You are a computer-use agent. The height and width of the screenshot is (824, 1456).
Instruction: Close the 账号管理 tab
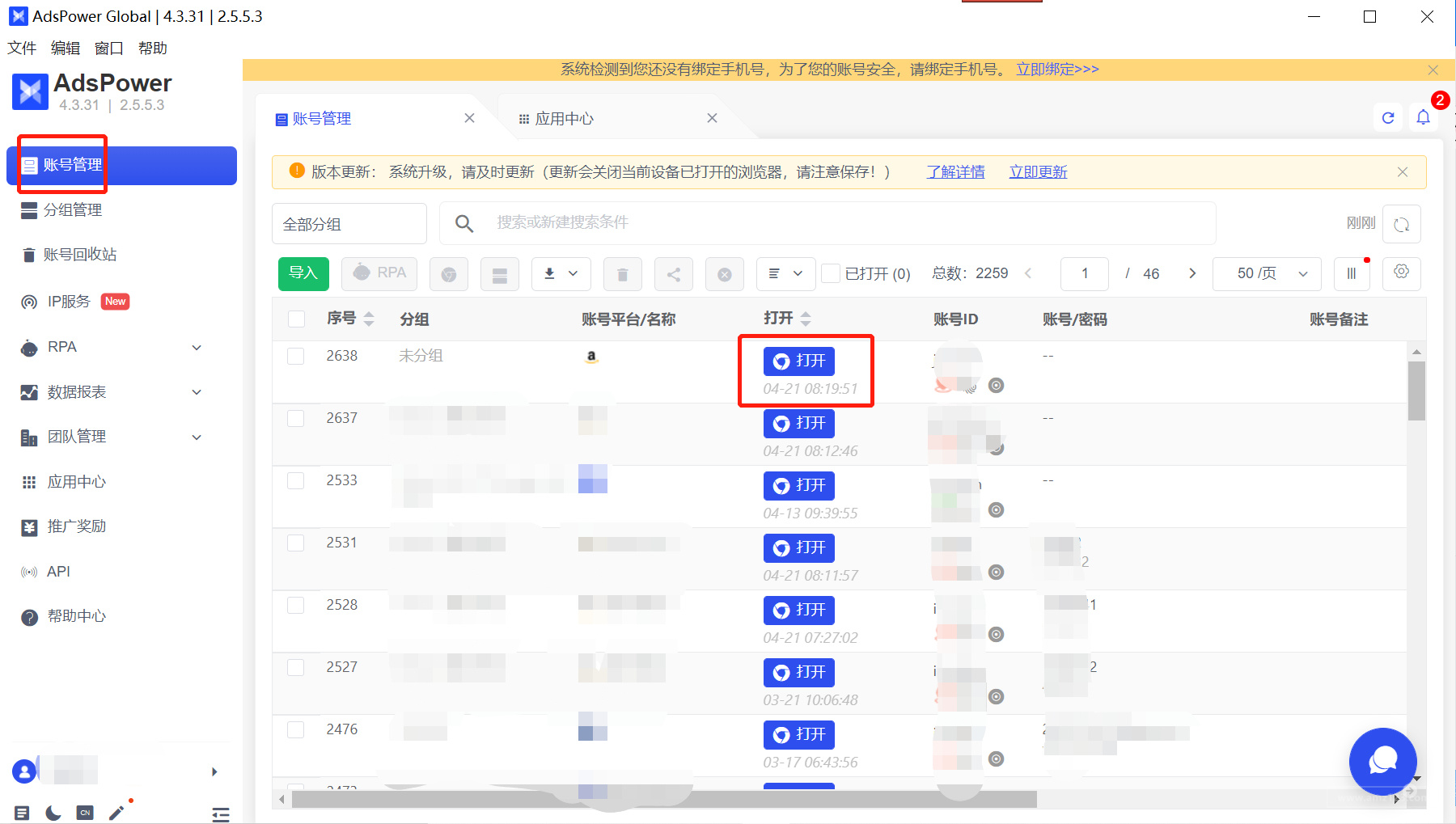point(469,118)
